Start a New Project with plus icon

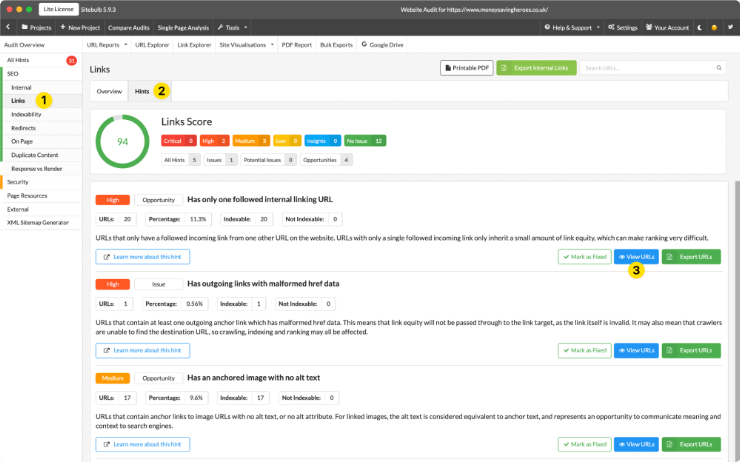click(x=80, y=27)
